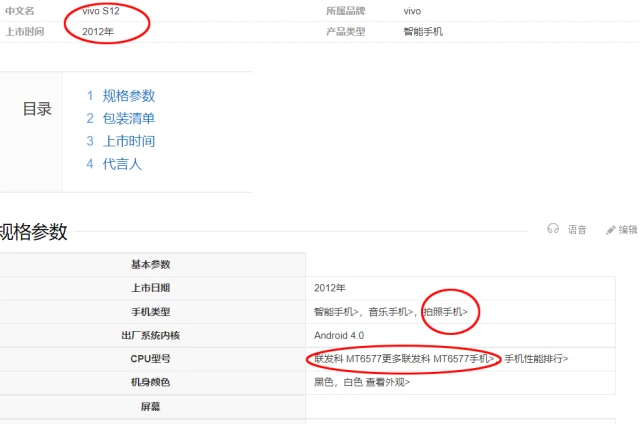The height and width of the screenshot is (424, 641).
Task: Click the 产品类型 field label
Action: pyautogui.click(x=346, y=31)
